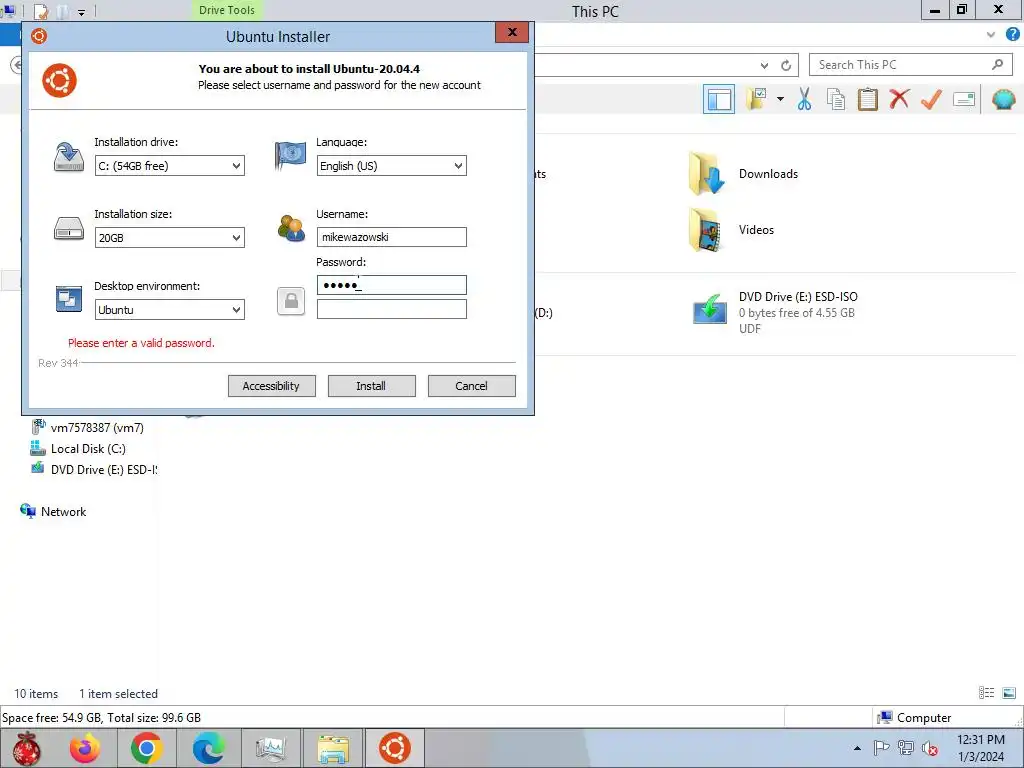Image resolution: width=1024 pixels, height=768 pixels.
Task: Select Network in the navigation tree
Action: pos(53,511)
